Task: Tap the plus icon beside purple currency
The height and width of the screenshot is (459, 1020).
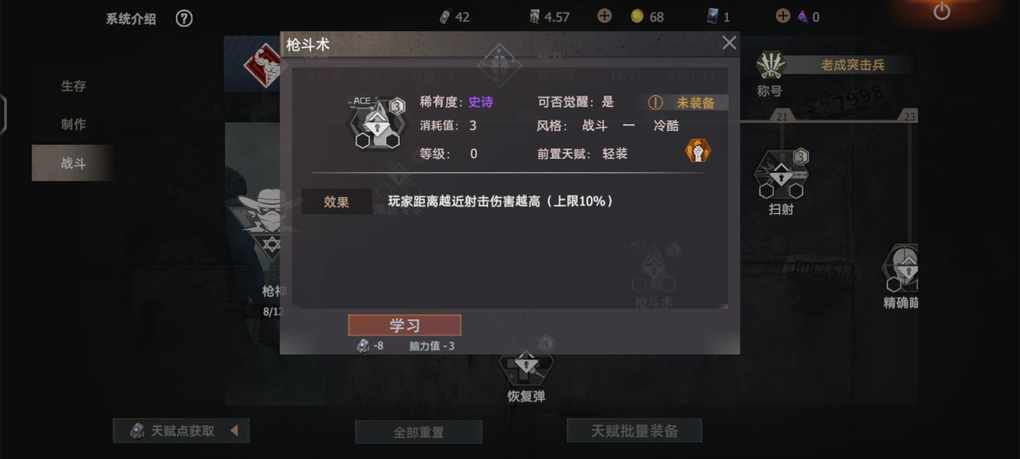Action: (783, 16)
